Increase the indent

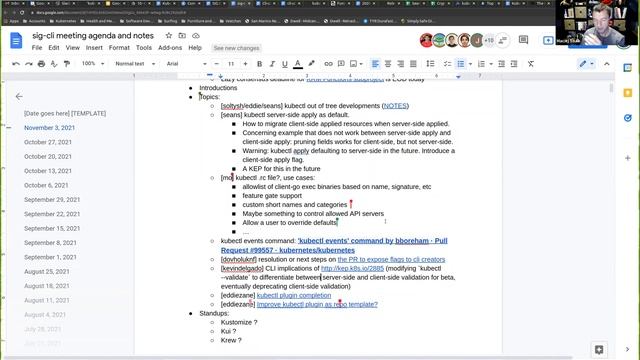tap(514, 64)
